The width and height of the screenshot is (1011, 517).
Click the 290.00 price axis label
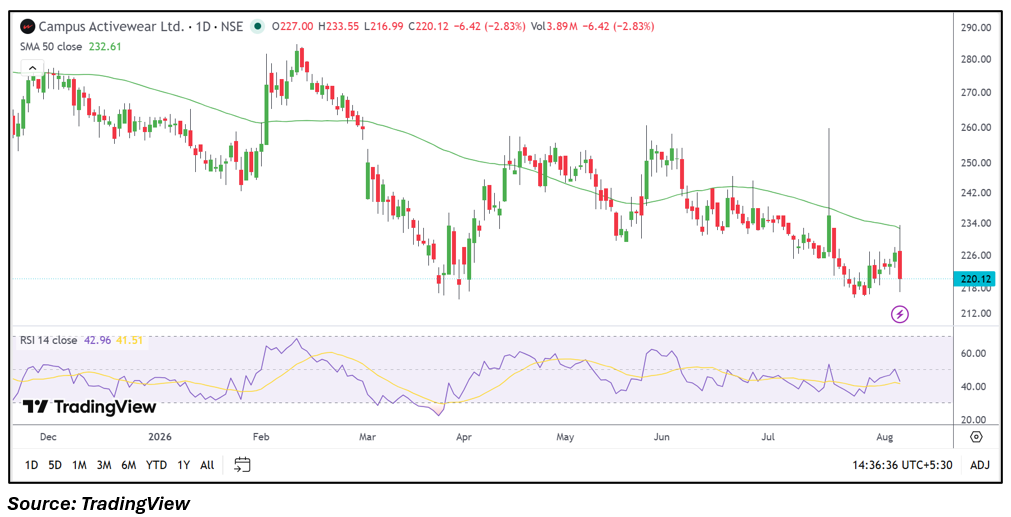click(974, 28)
